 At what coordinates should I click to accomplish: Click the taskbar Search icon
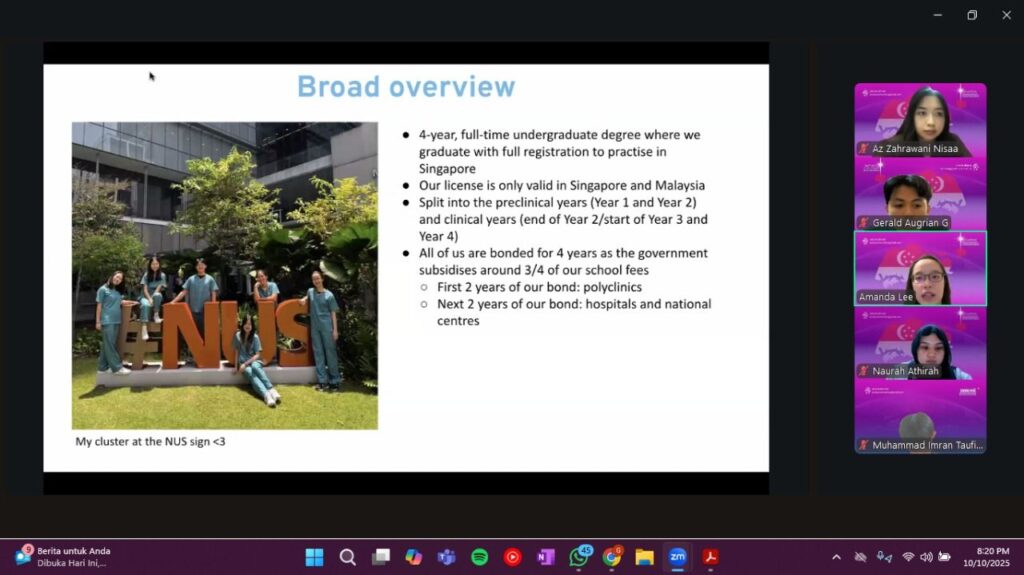click(x=347, y=557)
